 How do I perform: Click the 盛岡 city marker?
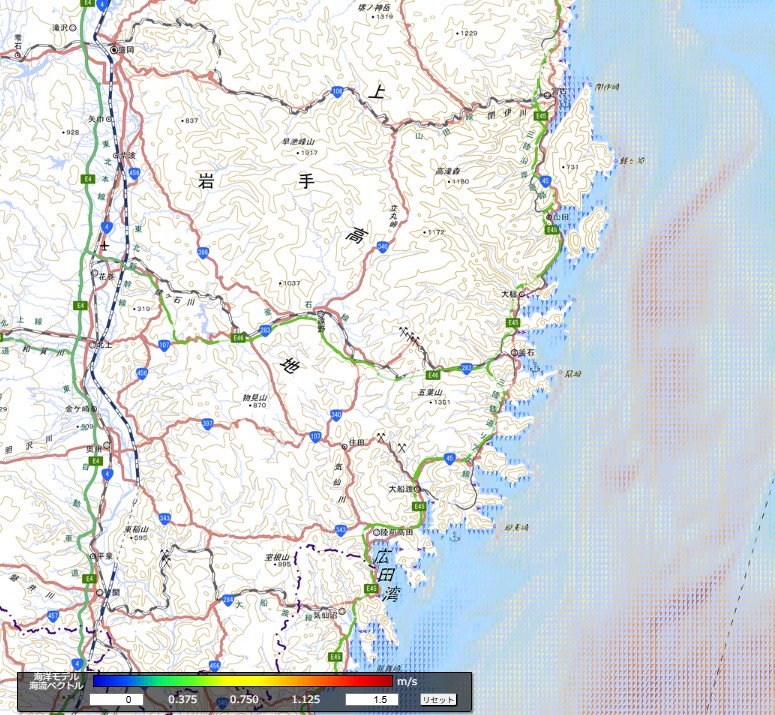(115, 49)
